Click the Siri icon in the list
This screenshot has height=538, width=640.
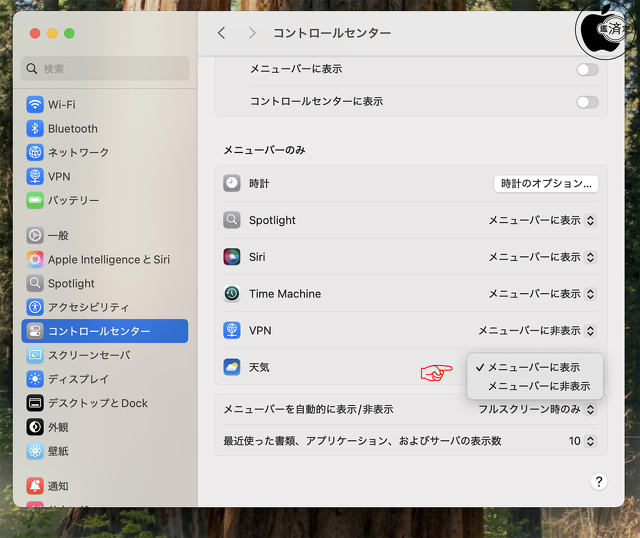(x=232, y=257)
